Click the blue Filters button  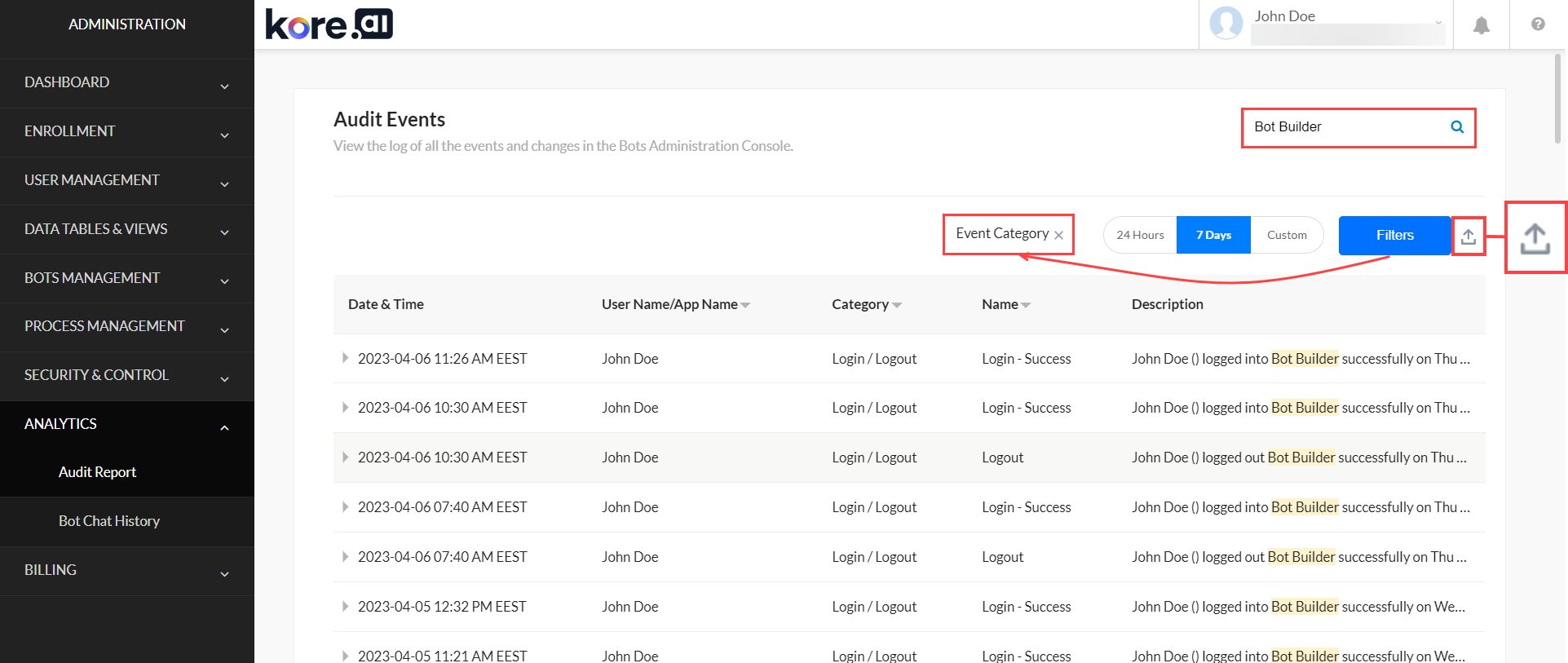[x=1394, y=235]
